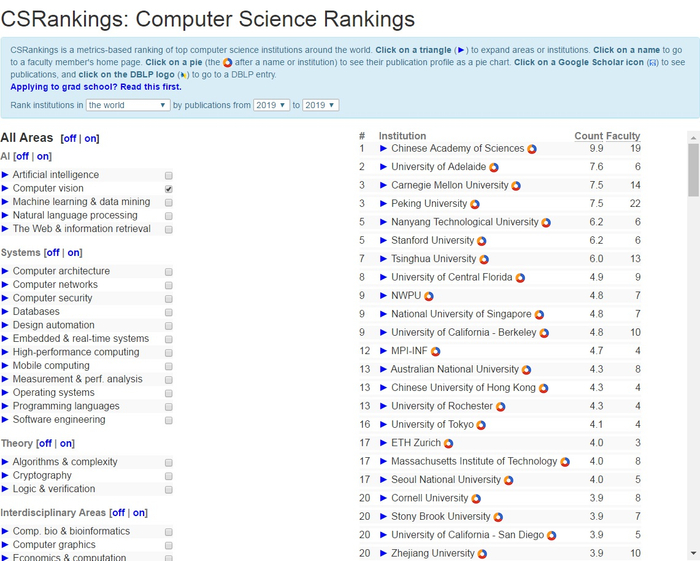The image size is (700, 561).
Task: View Tsinghua University pie chart
Action: pyautogui.click(x=484, y=259)
